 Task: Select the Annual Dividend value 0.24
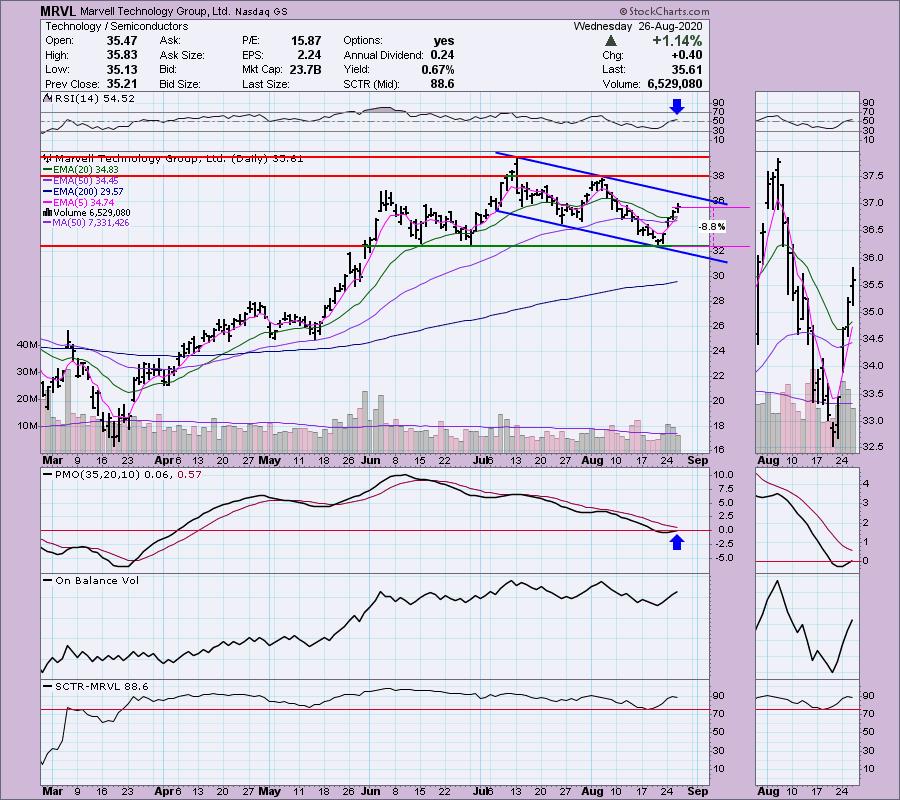(x=442, y=55)
